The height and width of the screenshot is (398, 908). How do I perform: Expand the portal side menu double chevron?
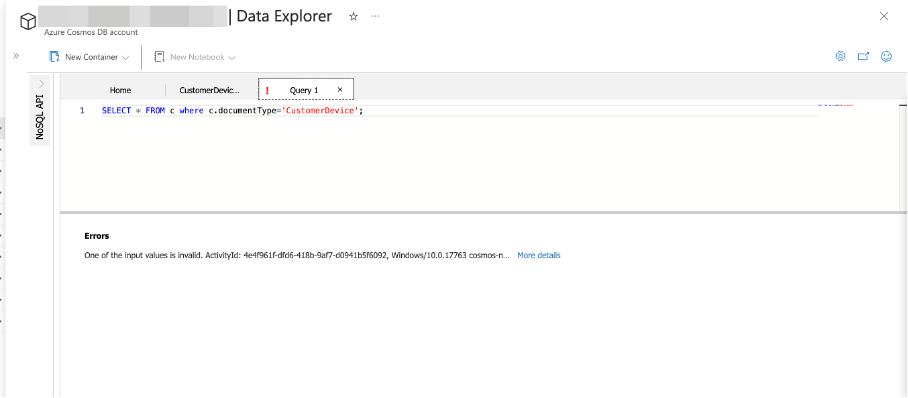pos(16,56)
